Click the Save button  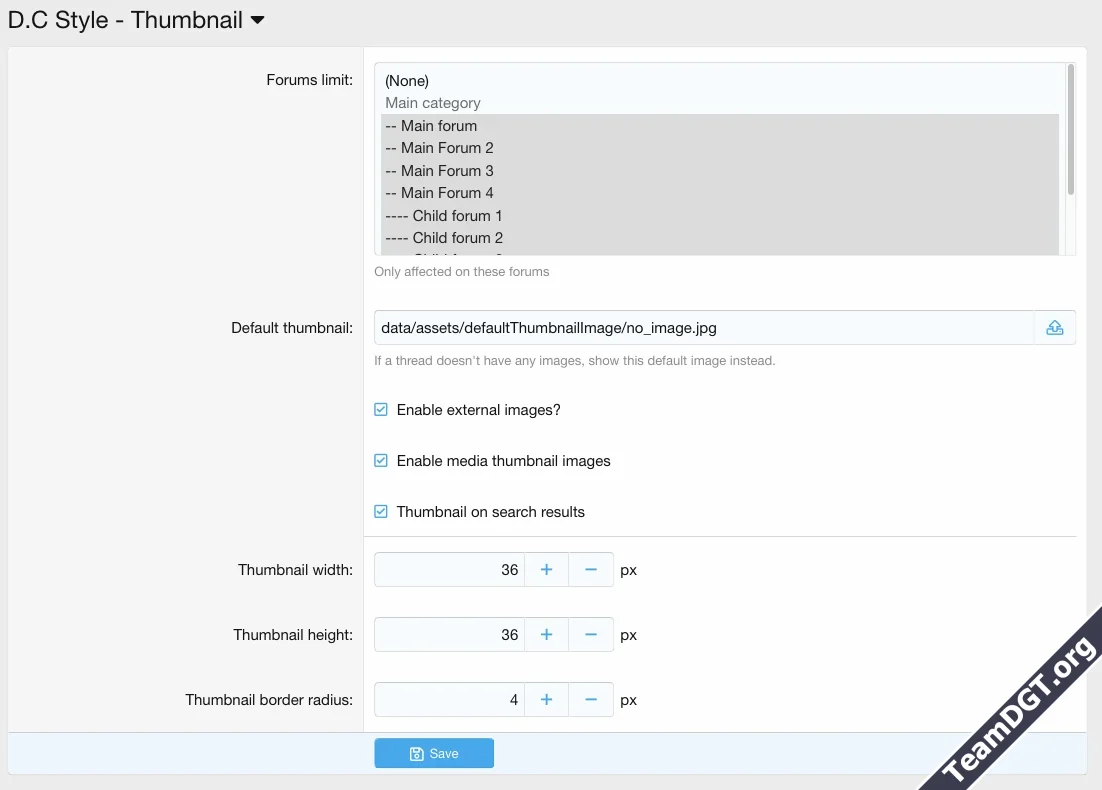coord(434,754)
